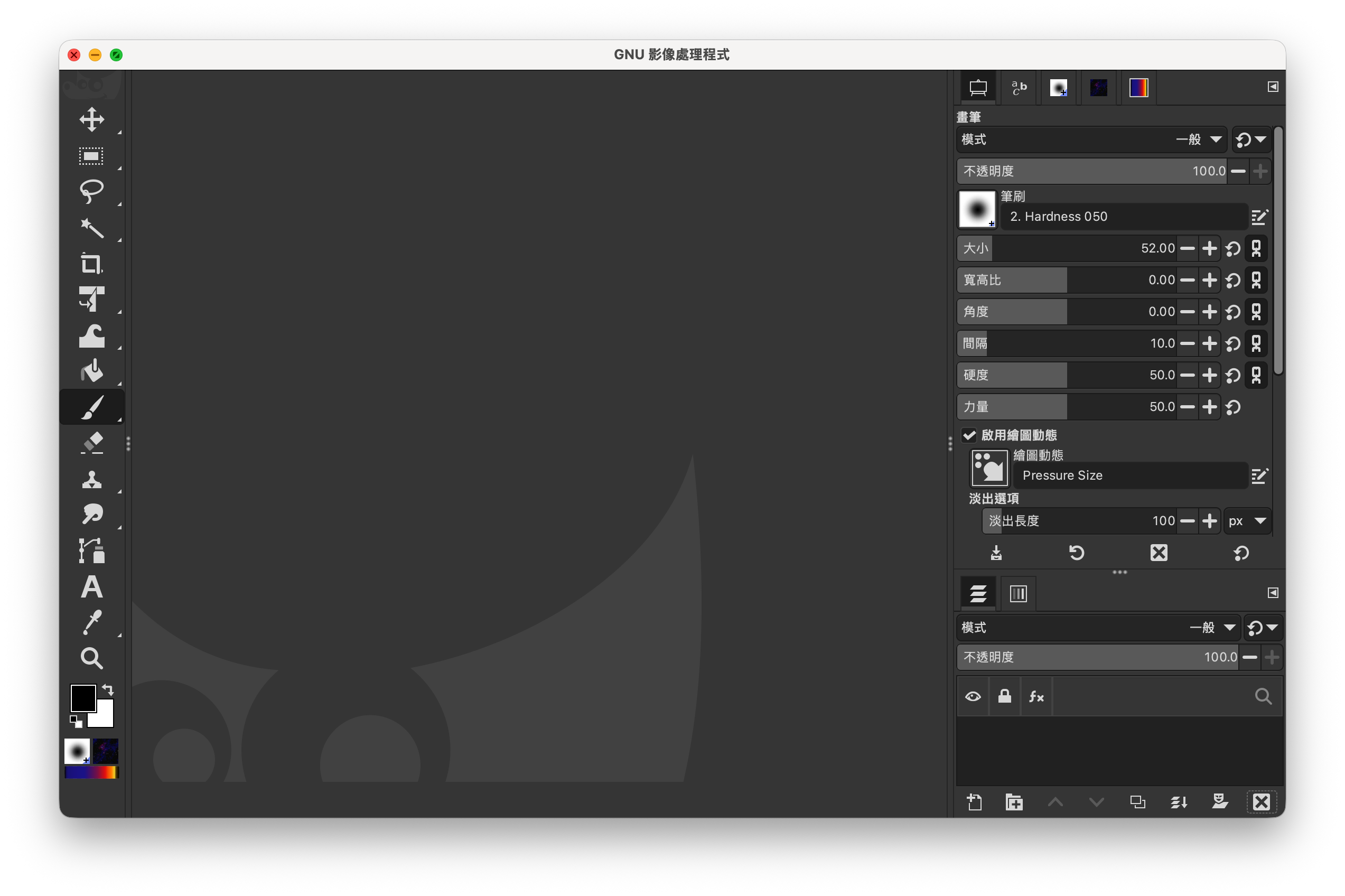Image resolution: width=1345 pixels, height=896 pixels.
Task: Select the Smudge tool
Action: tap(91, 514)
